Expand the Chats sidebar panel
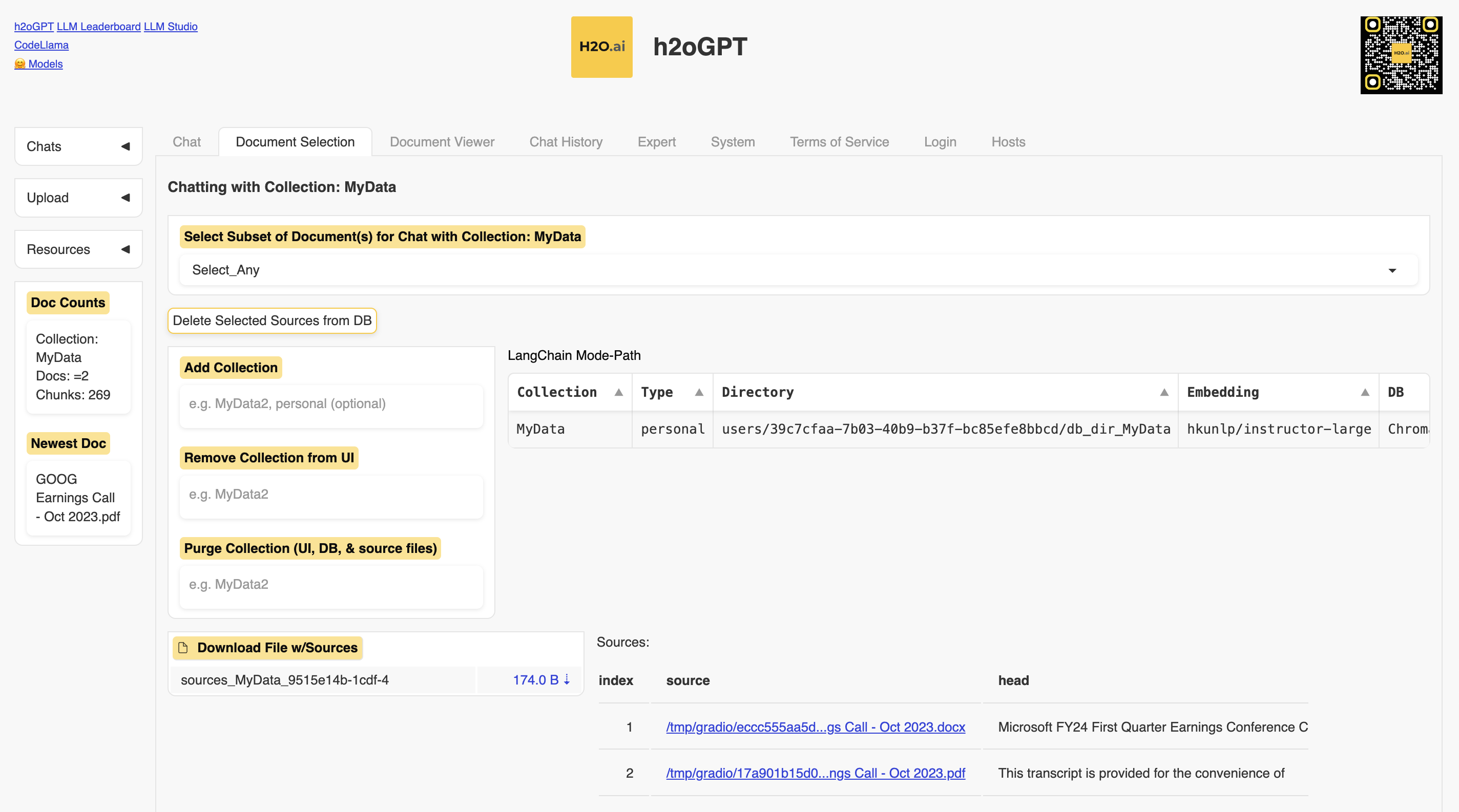The image size is (1459, 812). pyautogui.click(x=78, y=146)
